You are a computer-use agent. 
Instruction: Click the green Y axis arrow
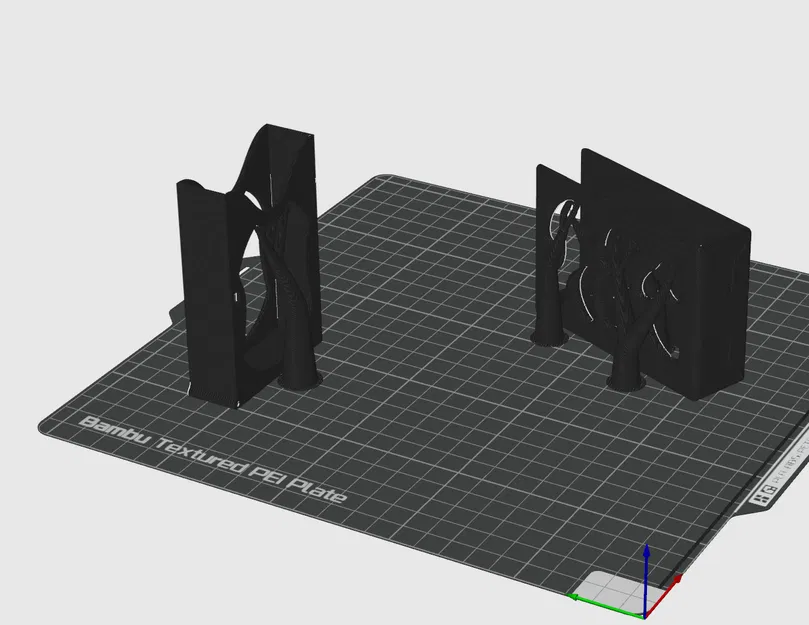pos(606,605)
